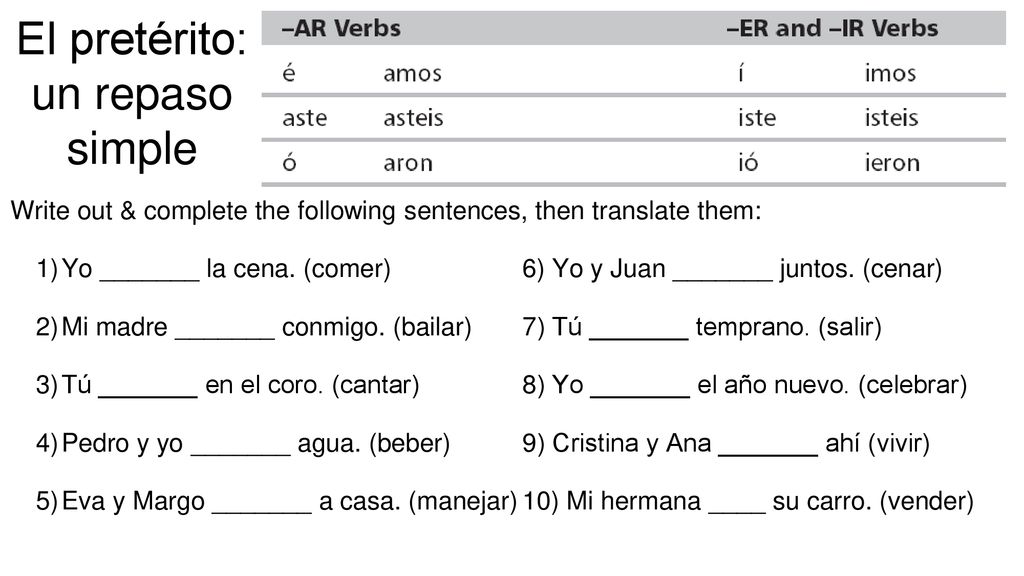Click the 'aron' ending in the table
Image resolution: width=1024 pixels, height=576 pixels.
coord(408,163)
